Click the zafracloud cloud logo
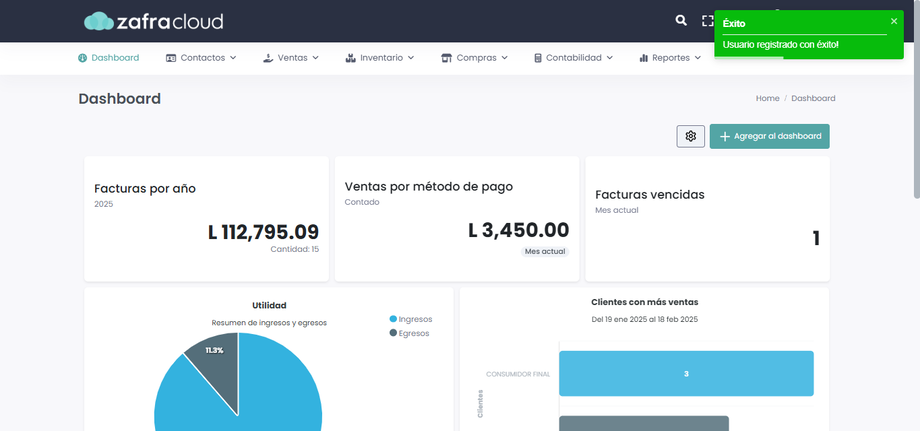The width and height of the screenshot is (920, 431). (x=153, y=21)
